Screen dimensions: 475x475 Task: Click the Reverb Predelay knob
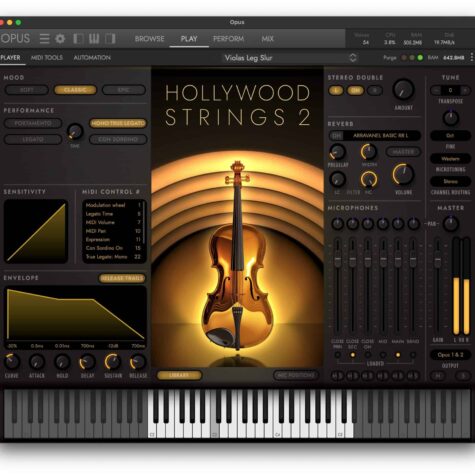337,152
